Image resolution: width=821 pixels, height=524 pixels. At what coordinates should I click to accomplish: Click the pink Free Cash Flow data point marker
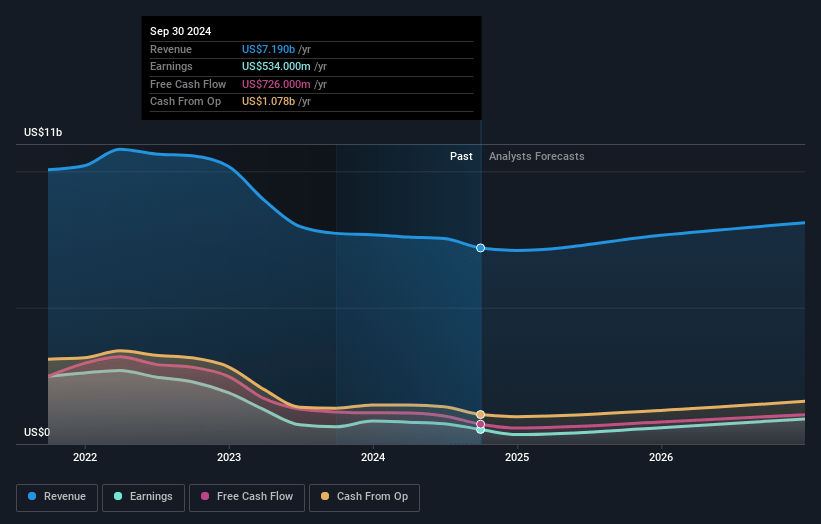[x=480, y=424]
